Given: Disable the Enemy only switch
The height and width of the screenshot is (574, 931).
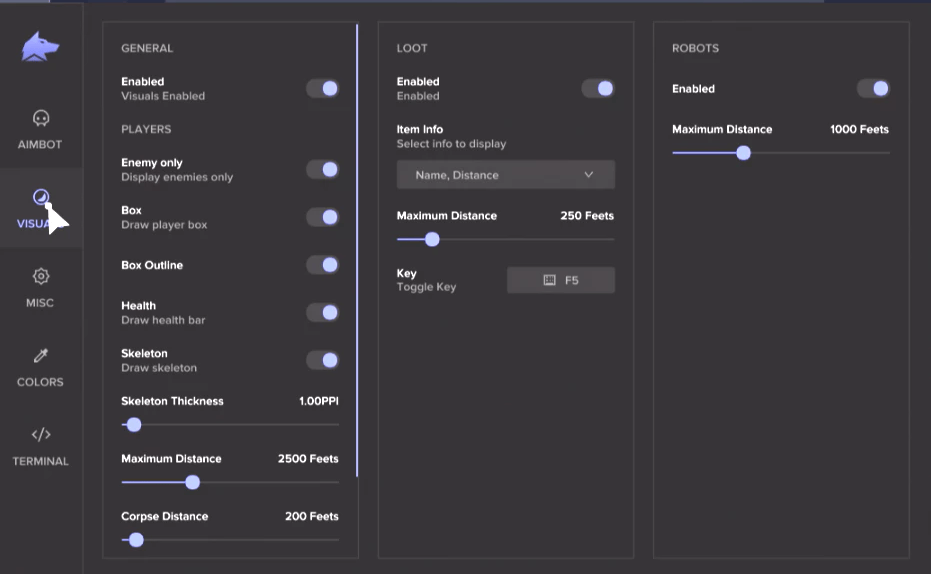Looking at the screenshot, I should coord(323,170).
